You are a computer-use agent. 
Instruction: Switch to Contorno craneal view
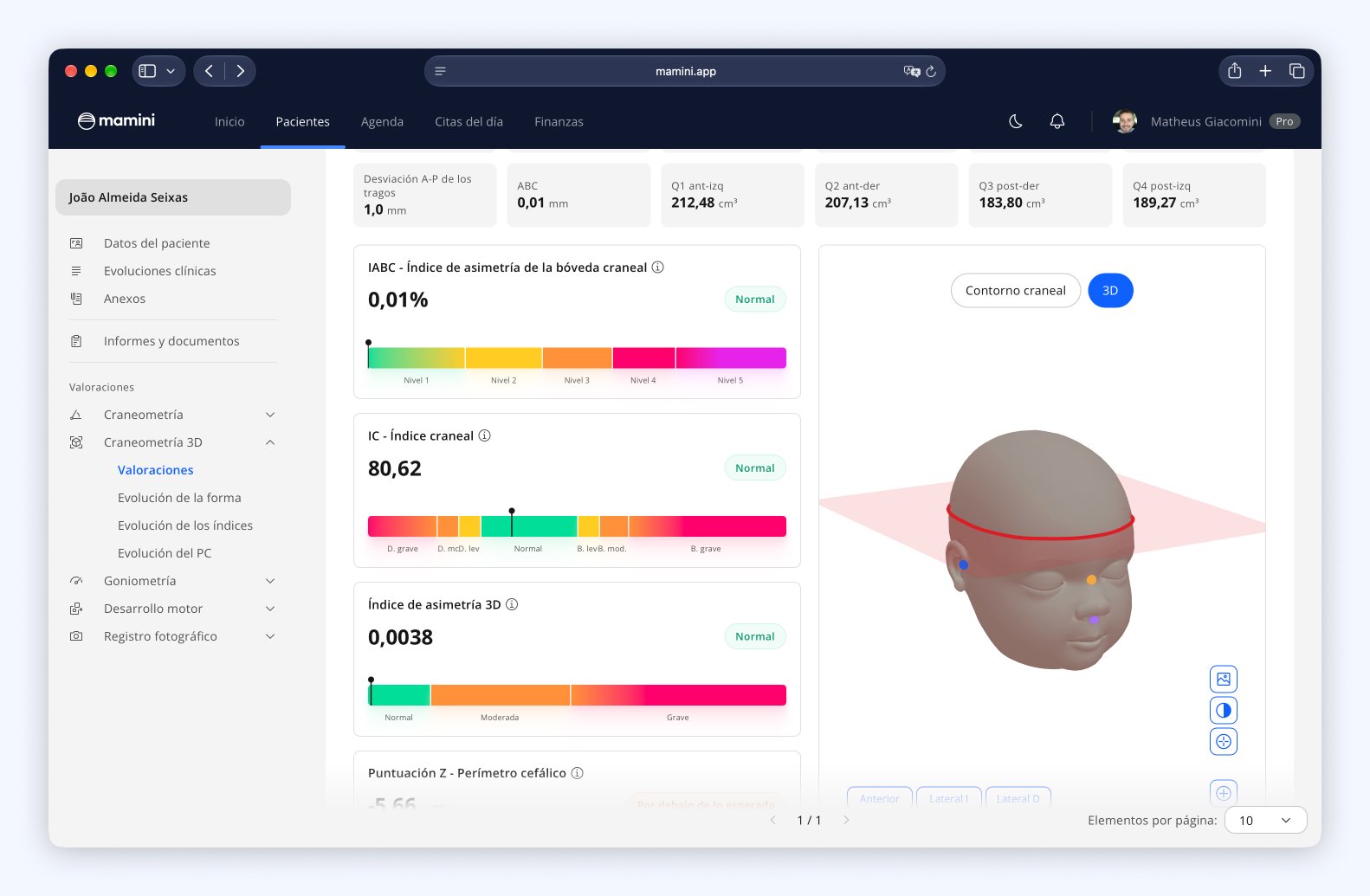pyautogui.click(x=1016, y=291)
